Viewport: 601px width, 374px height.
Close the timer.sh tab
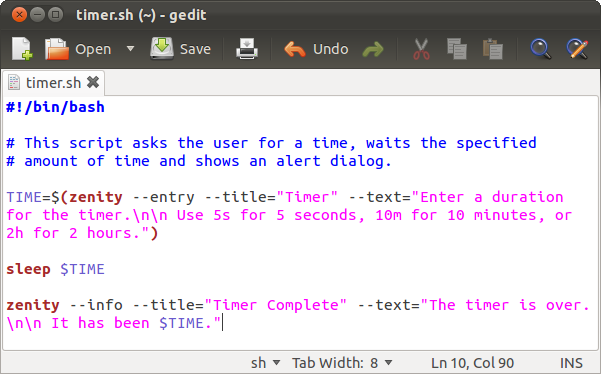coord(93,82)
